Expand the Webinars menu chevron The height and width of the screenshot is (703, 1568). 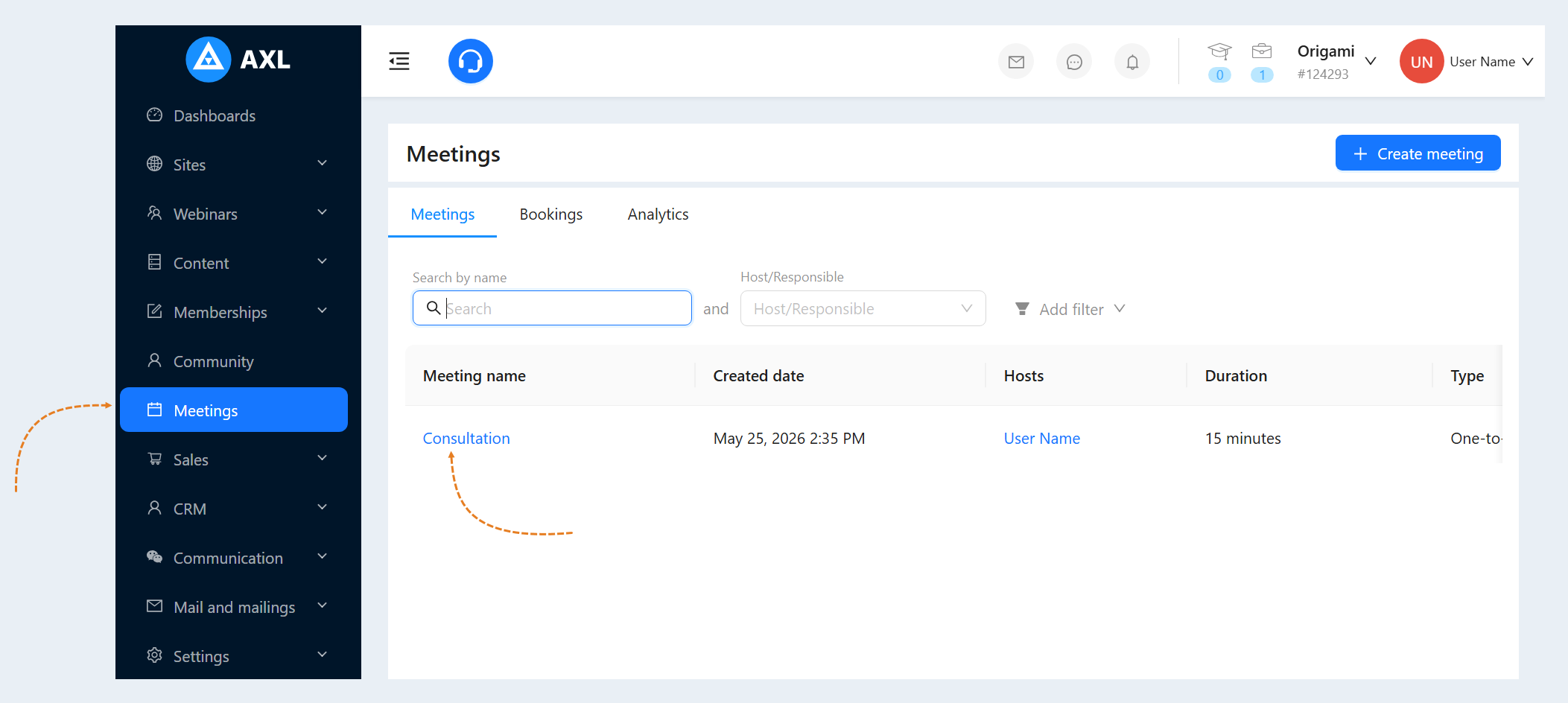click(323, 212)
